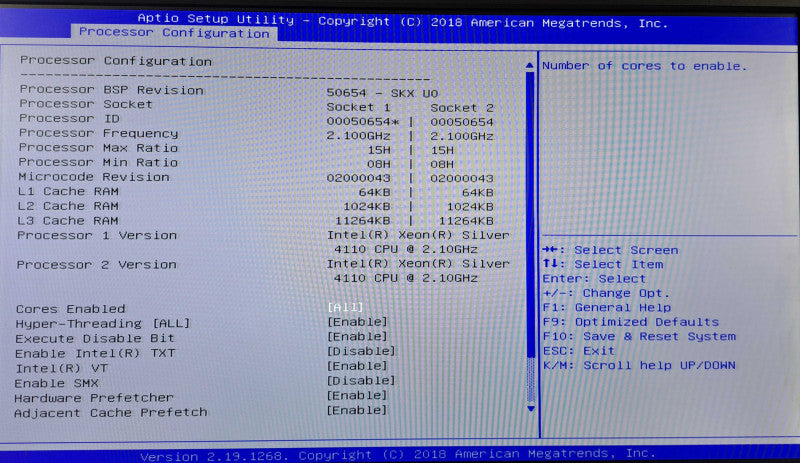This screenshot has width=800, height=463.
Task: Click the F1: General Help hint
Action: tap(607, 307)
